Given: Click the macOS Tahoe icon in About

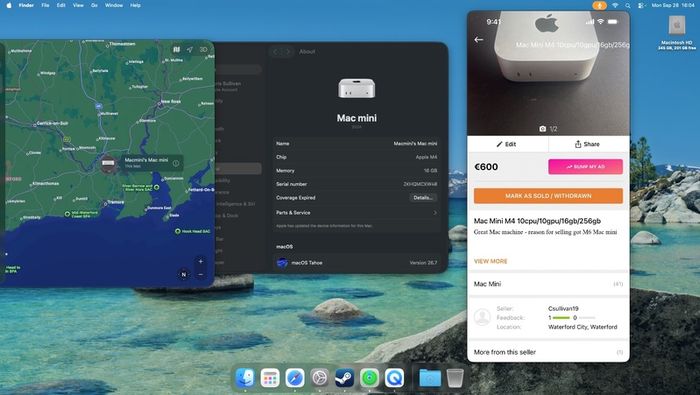Looking at the screenshot, I should [x=282, y=262].
